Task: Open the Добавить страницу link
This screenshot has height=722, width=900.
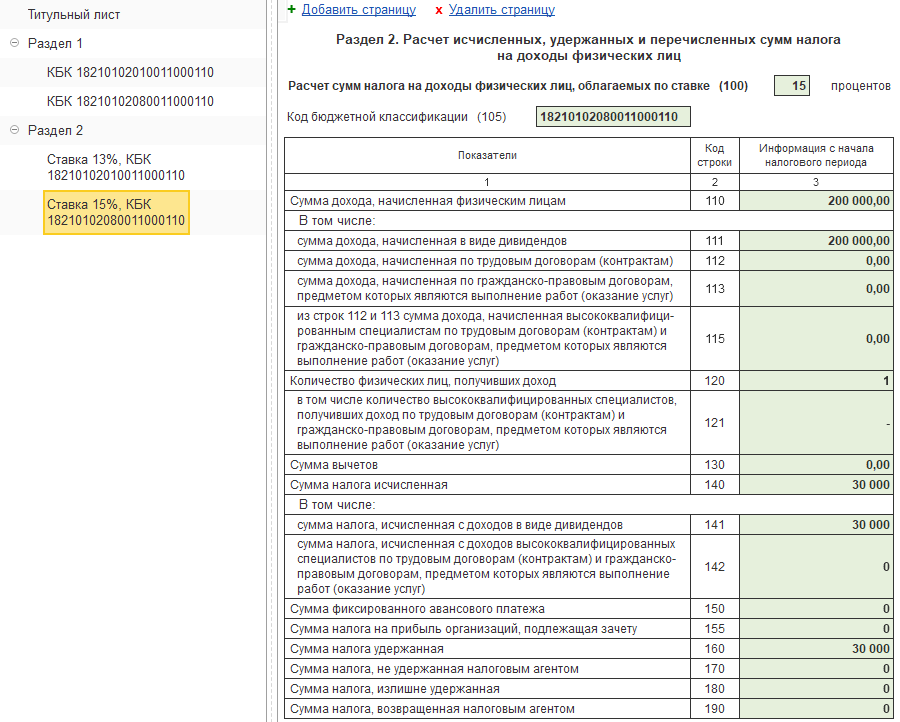Action: pos(358,10)
